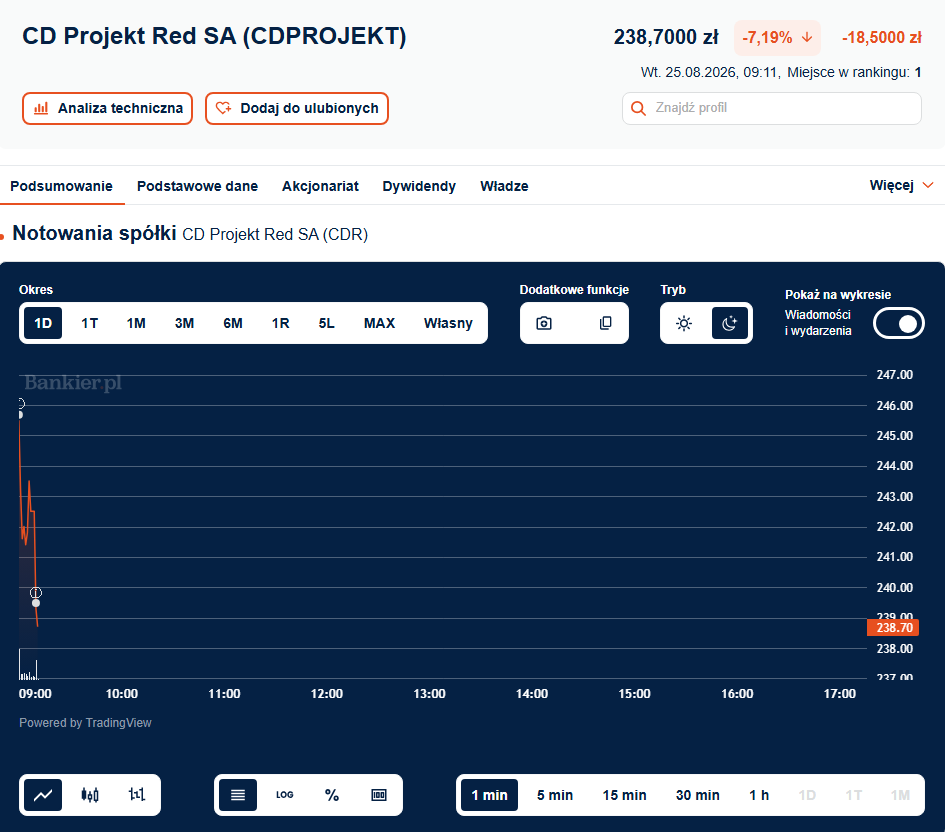This screenshot has width=945, height=832.
Task: Expand the Więcej dropdown
Action: point(901,186)
